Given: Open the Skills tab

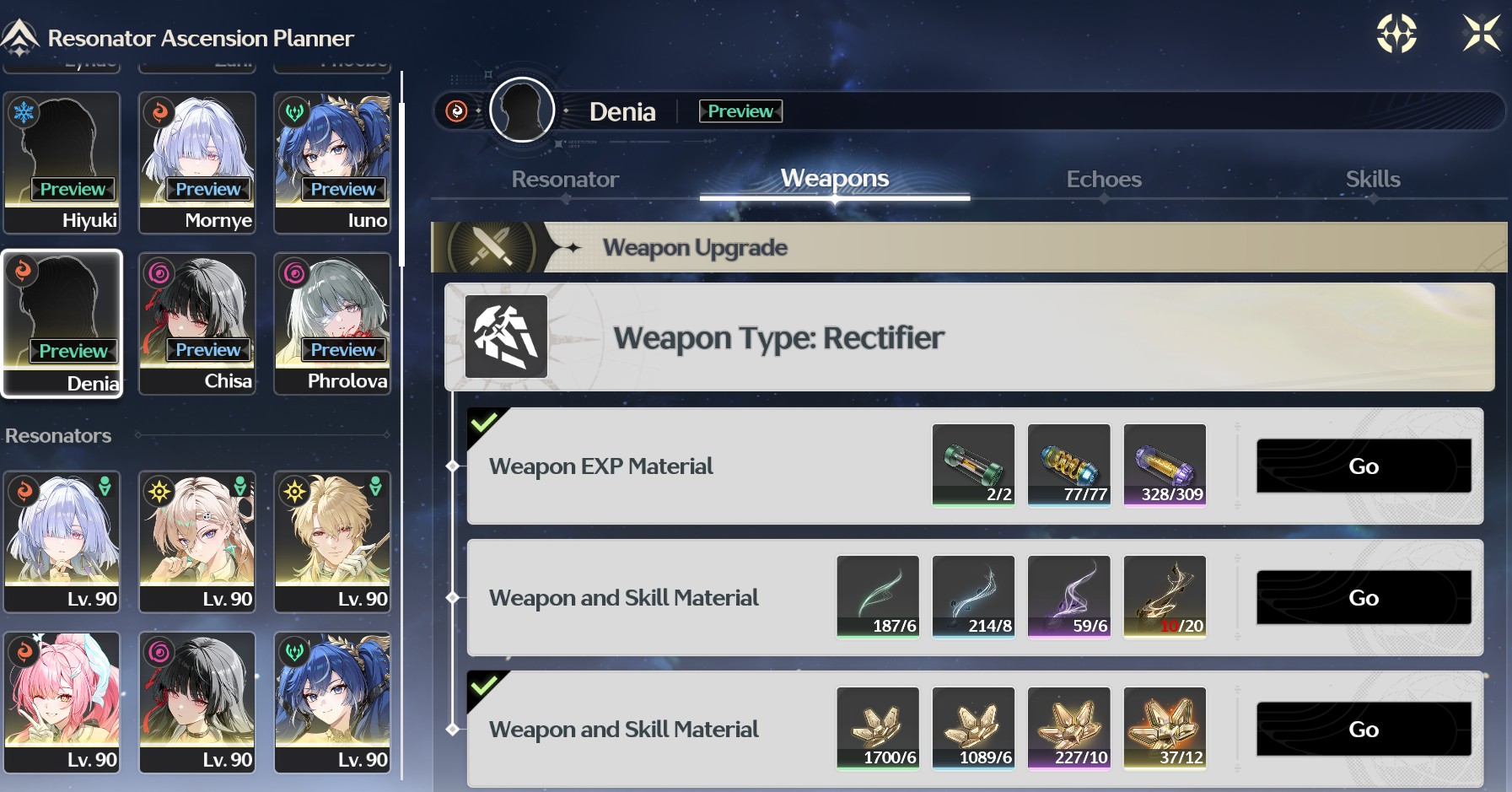Looking at the screenshot, I should [1373, 179].
